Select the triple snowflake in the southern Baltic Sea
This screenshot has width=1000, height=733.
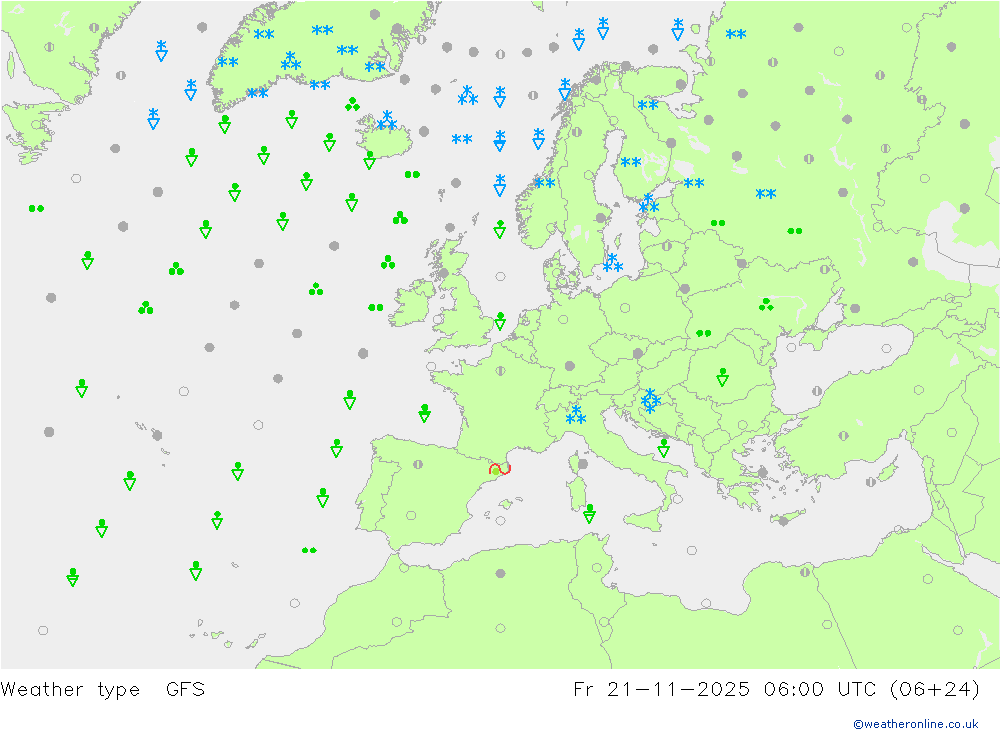(612, 263)
